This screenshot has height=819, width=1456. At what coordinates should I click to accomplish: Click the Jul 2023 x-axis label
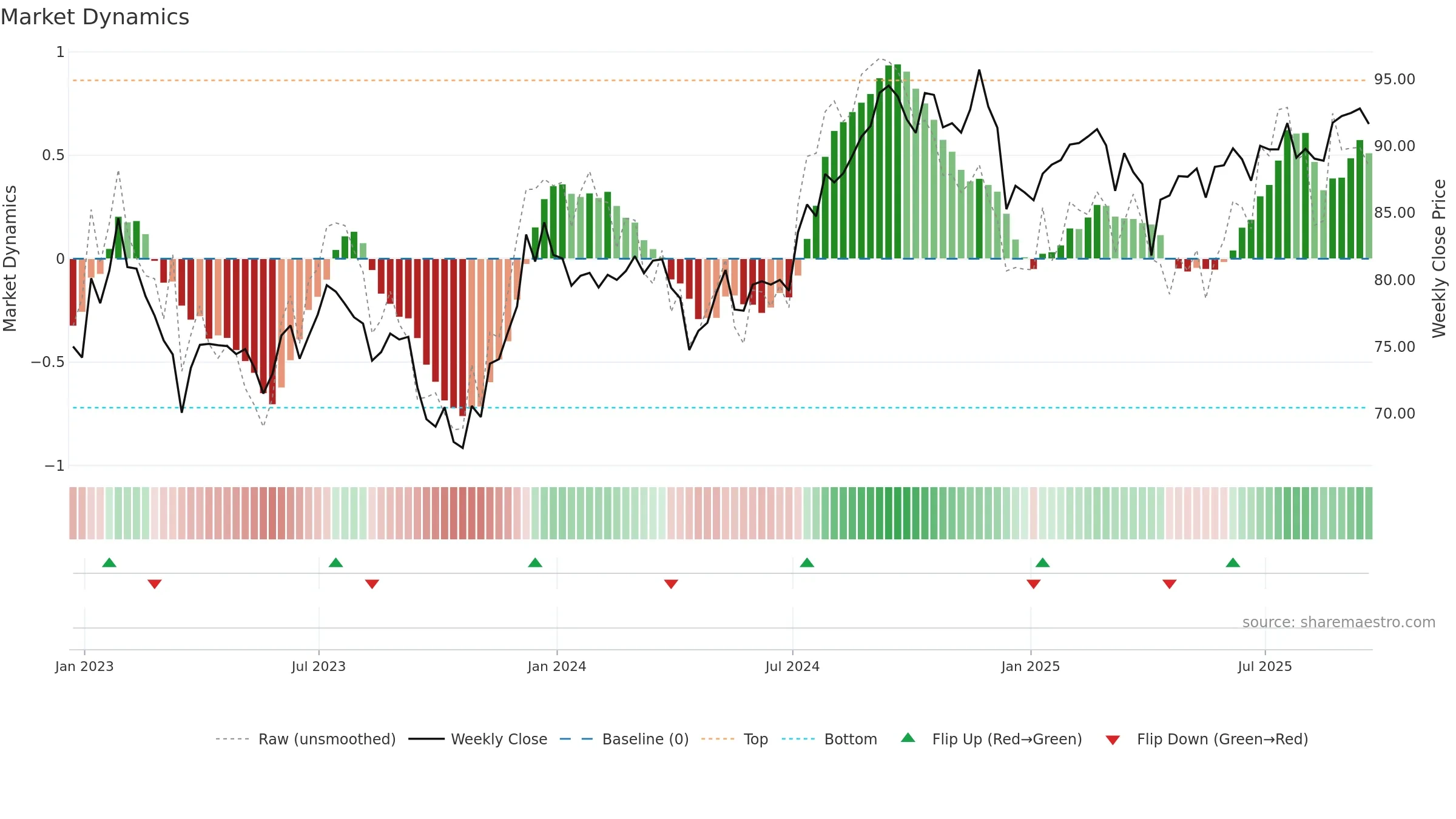pos(318,666)
